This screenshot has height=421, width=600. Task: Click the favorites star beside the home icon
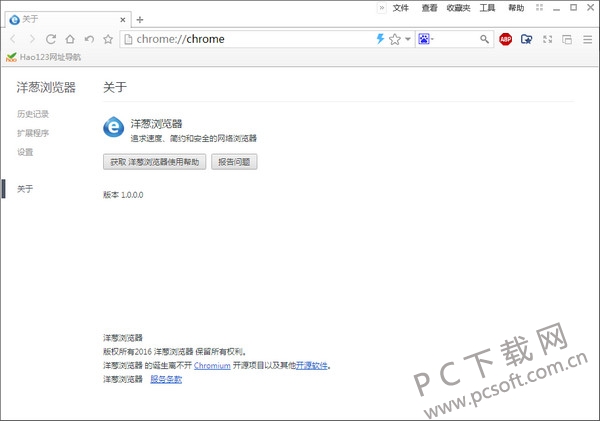click(x=108, y=39)
